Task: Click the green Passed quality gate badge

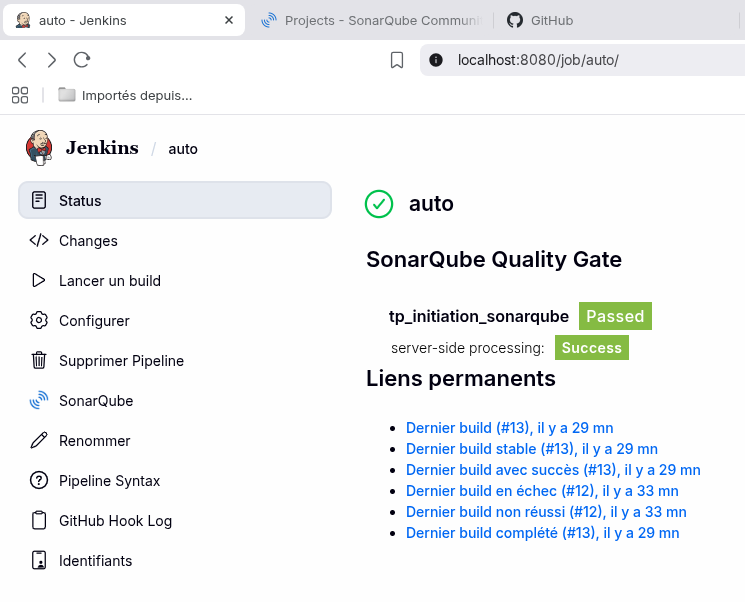Action: point(615,316)
